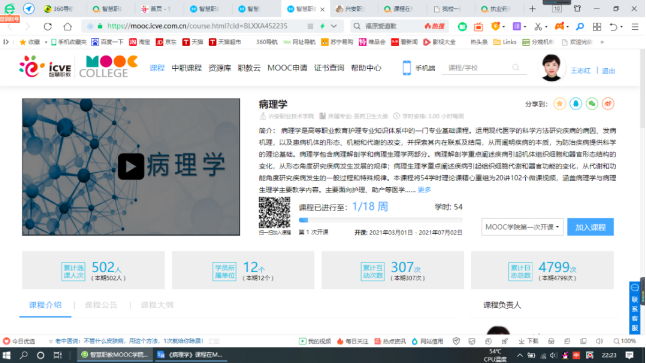Share course via the QQ icon
Image resolution: width=646 pixels, height=363 pixels.
pyautogui.click(x=576, y=104)
